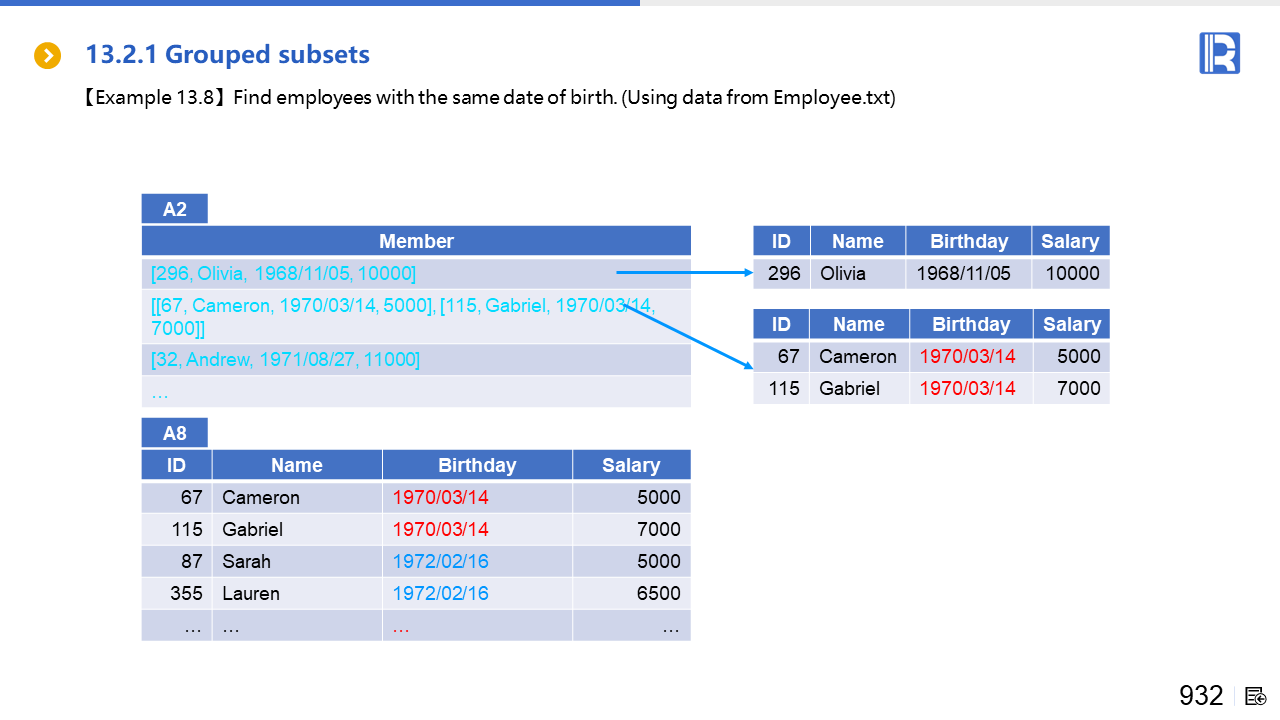Viewport: 1280px width, 720px height.
Task: Click the Member column header
Action: 416,241
